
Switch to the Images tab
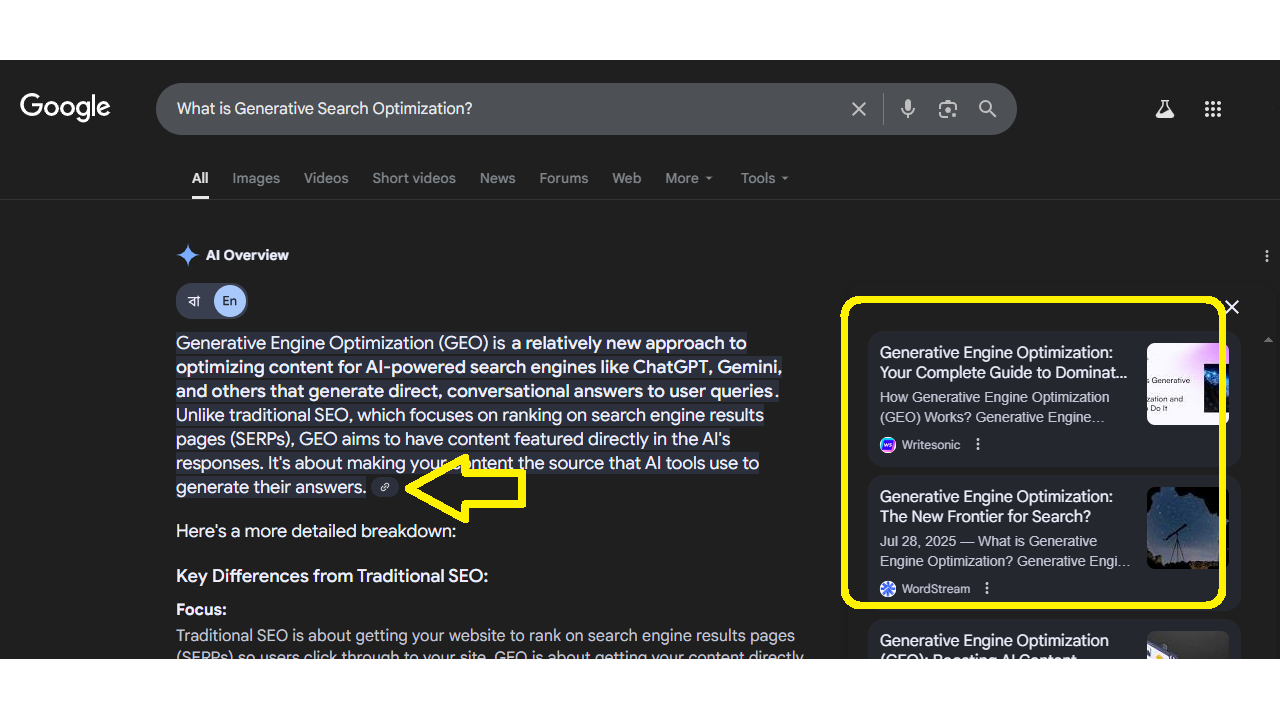click(x=256, y=178)
